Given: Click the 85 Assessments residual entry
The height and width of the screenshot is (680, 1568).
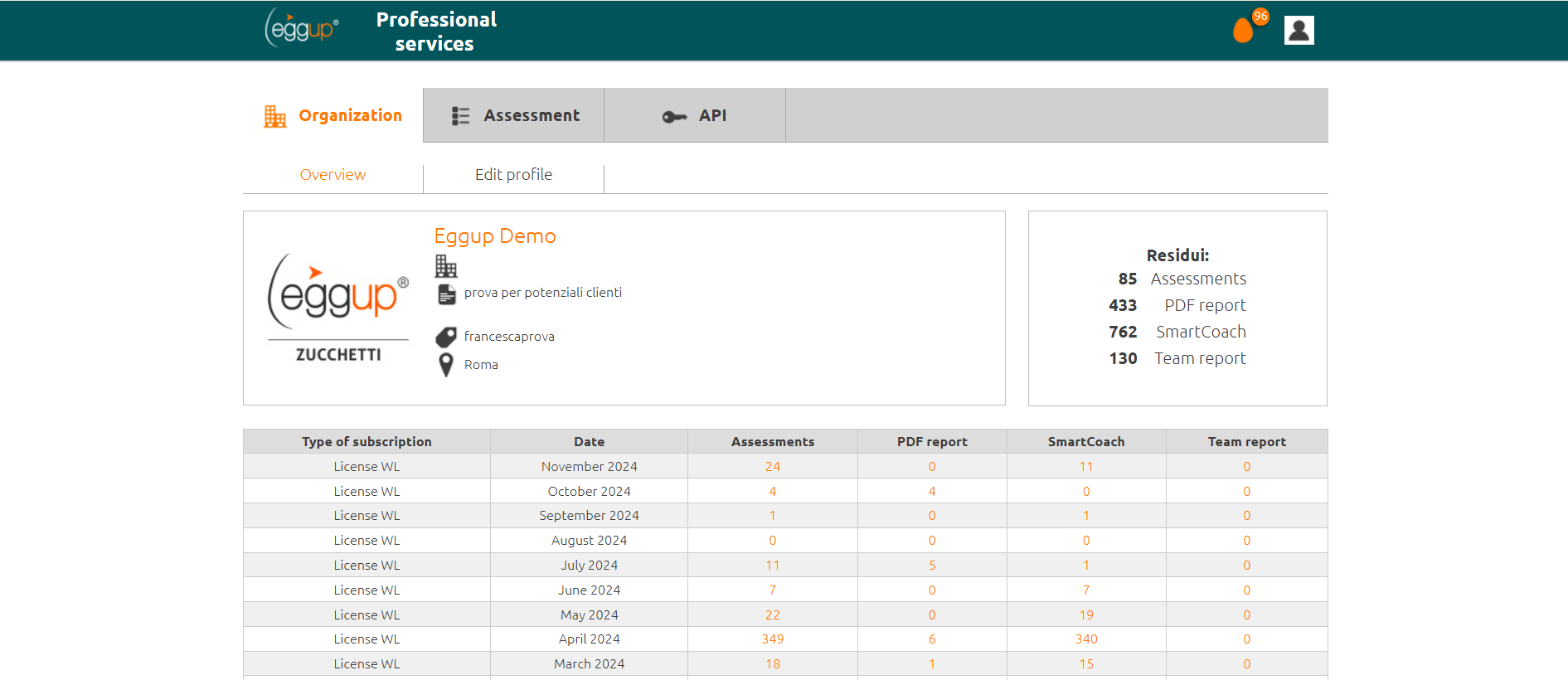Looking at the screenshot, I should tap(1182, 279).
